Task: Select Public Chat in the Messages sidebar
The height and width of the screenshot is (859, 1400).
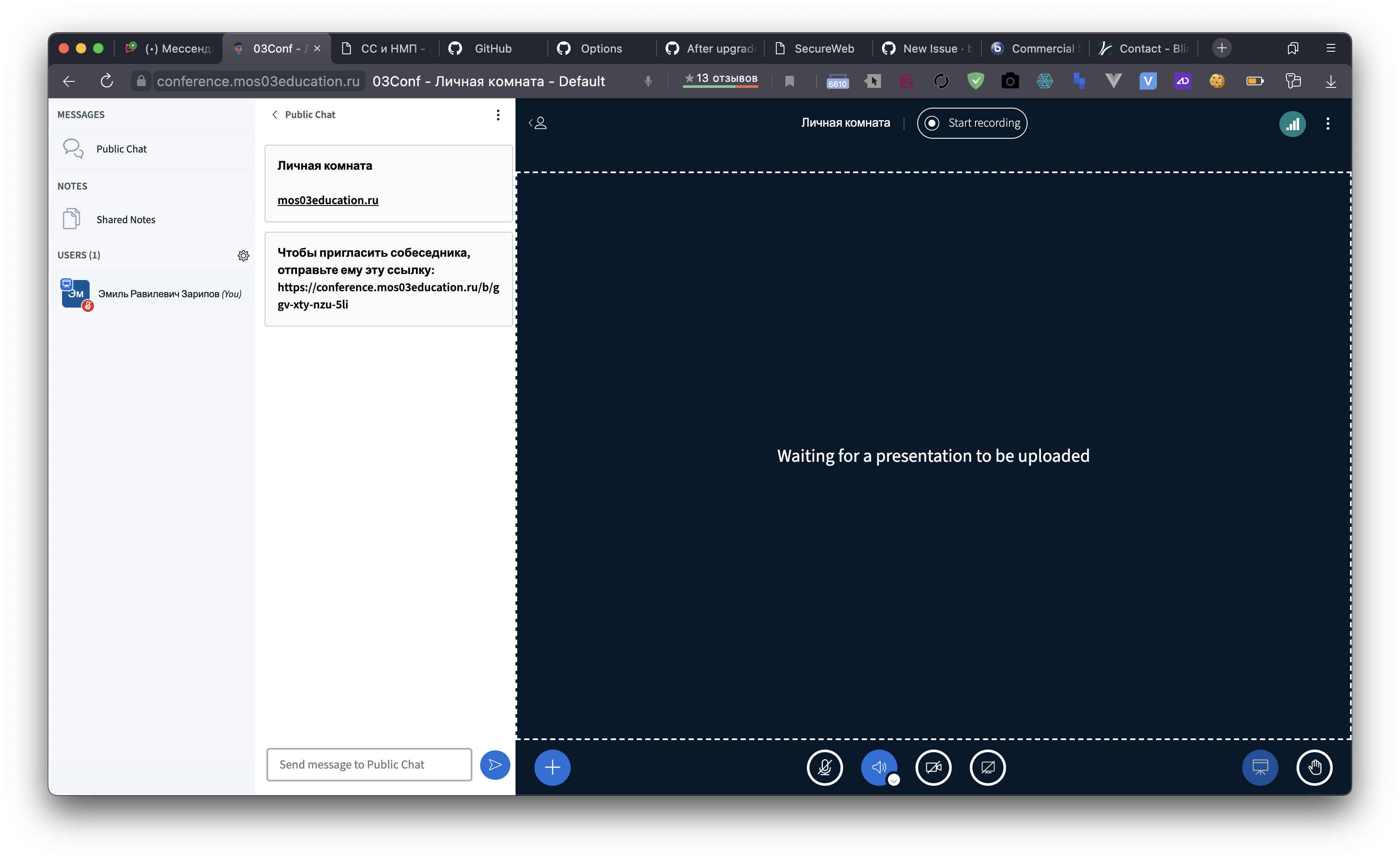Action: pos(121,148)
